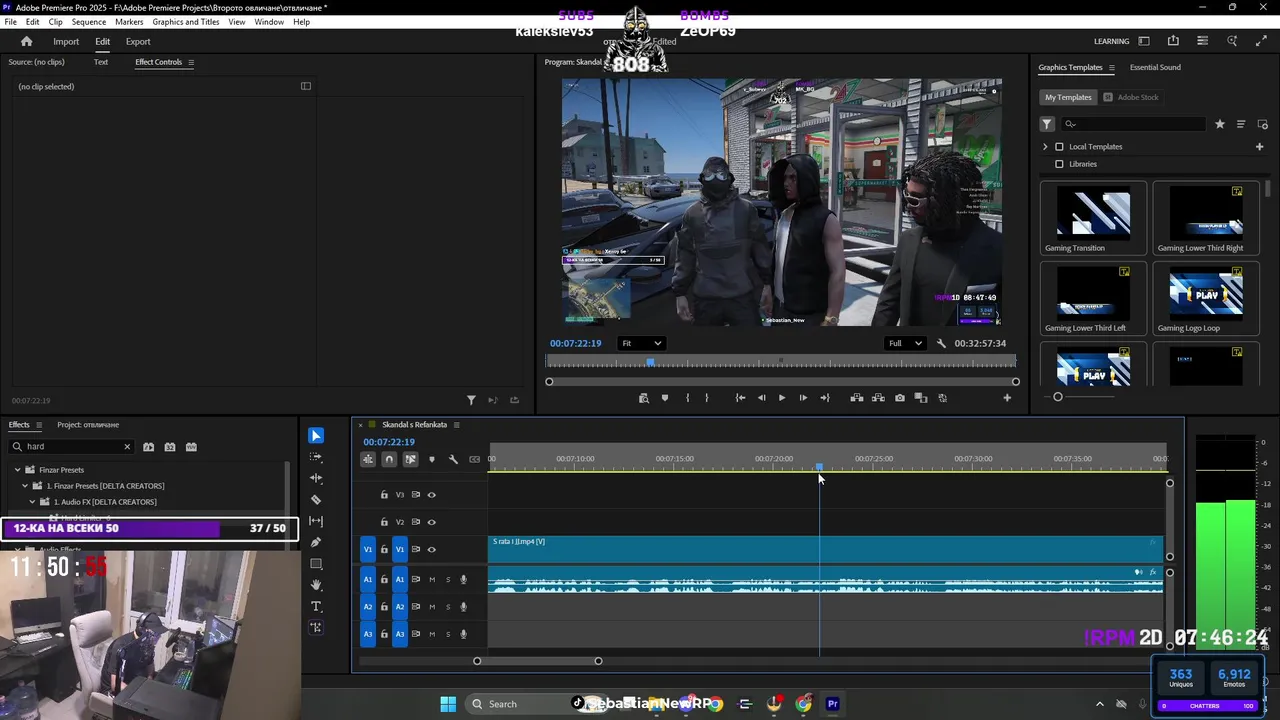Open the Graphics Templates panel menu
The image size is (1280, 720).
[1111, 67]
